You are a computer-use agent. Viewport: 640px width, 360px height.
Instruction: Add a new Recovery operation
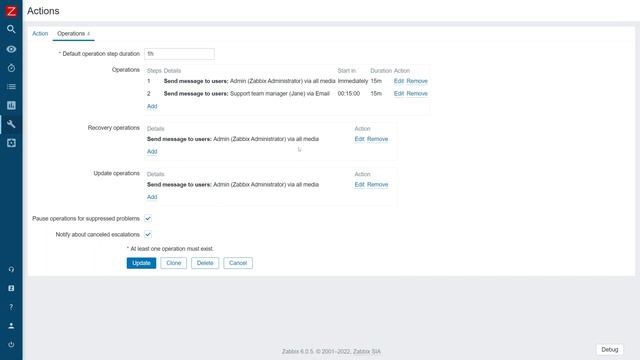pos(152,151)
